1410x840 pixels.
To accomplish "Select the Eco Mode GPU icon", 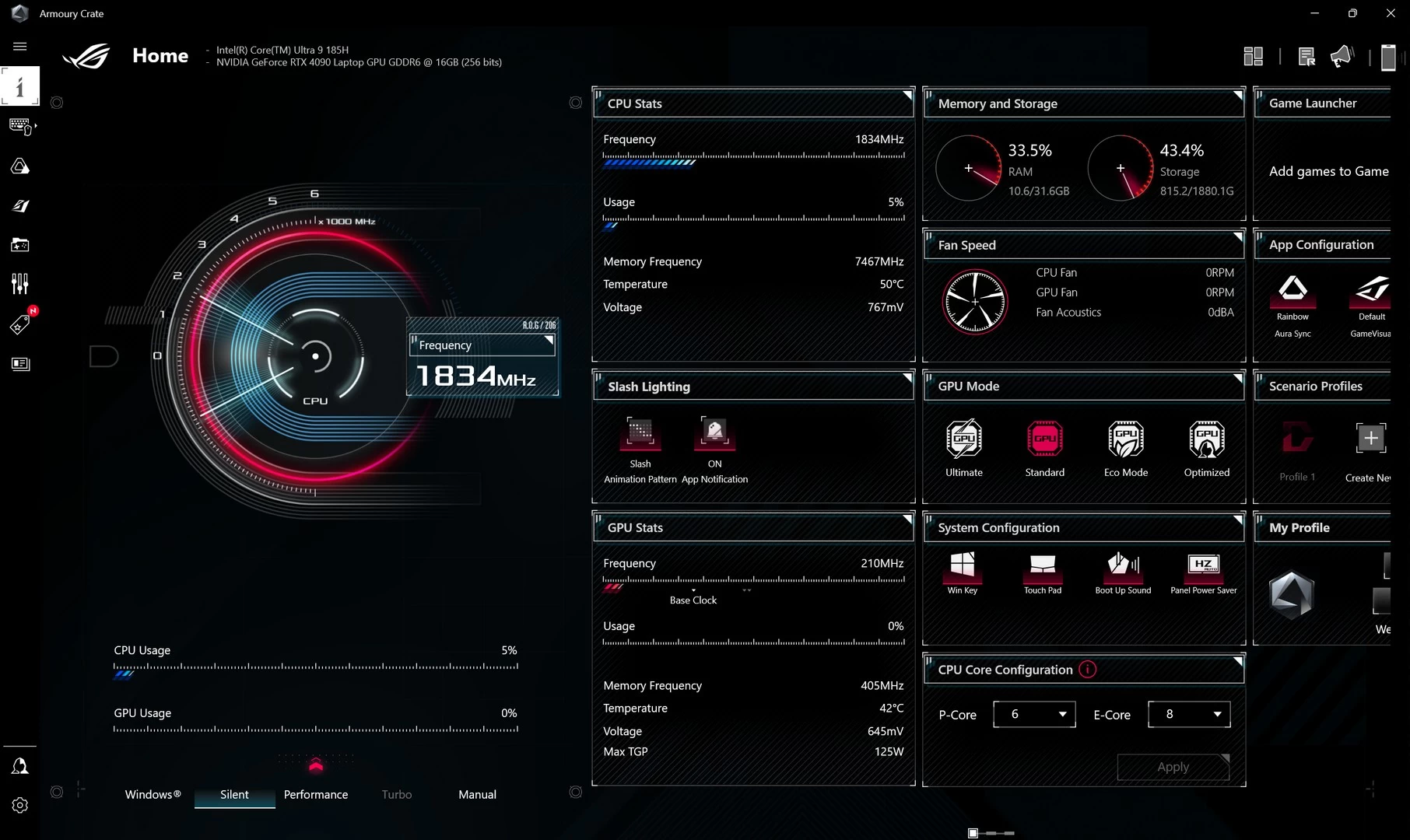I will click(1125, 439).
